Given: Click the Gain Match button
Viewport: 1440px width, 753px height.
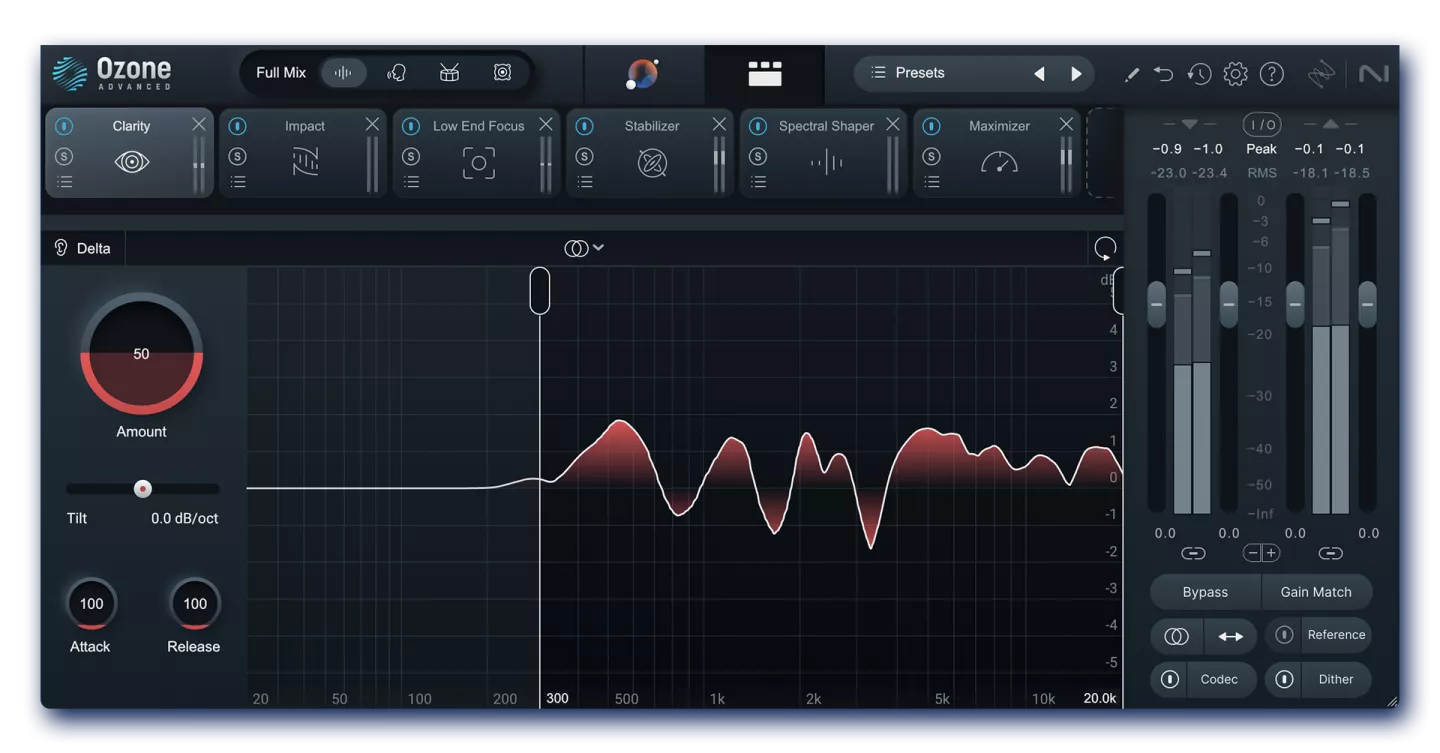Looking at the screenshot, I should [x=1316, y=592].
